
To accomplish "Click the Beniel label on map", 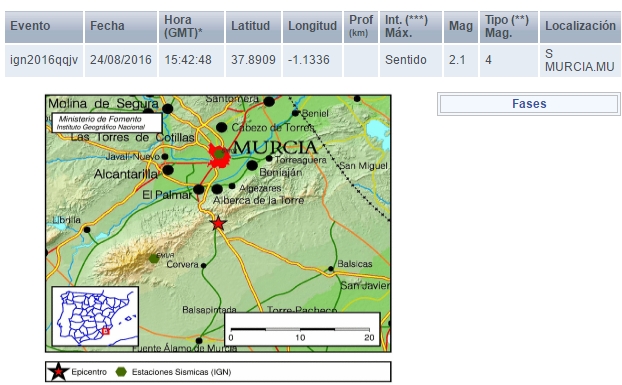I will click(315, 113).
